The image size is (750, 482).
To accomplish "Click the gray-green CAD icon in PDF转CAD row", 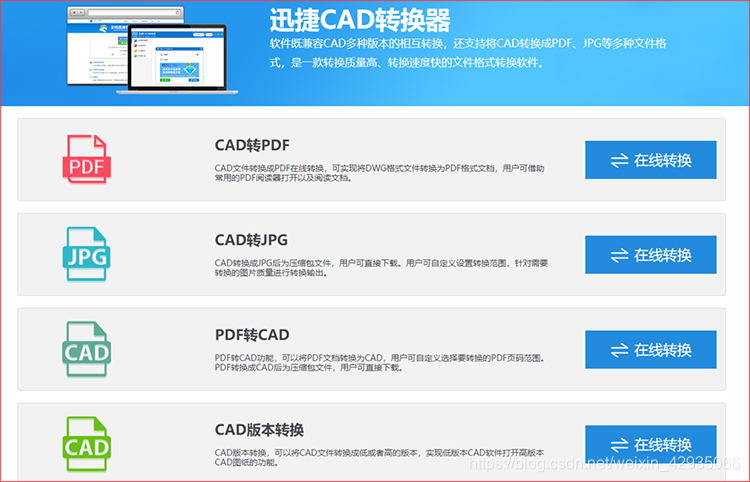I will (87, 349).
